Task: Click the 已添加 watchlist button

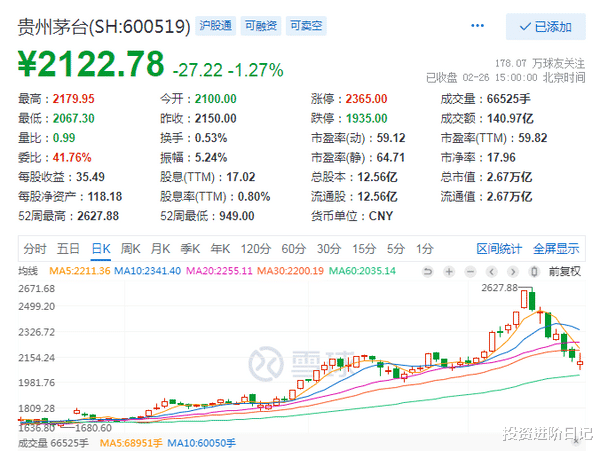Action: [x=546, y=27]
